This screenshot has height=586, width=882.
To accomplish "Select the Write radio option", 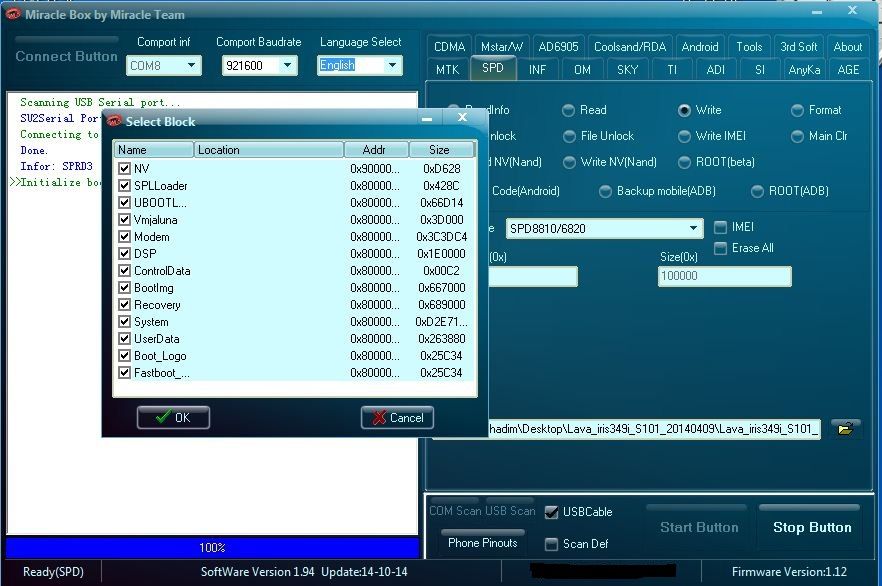I will coord(684,110).
